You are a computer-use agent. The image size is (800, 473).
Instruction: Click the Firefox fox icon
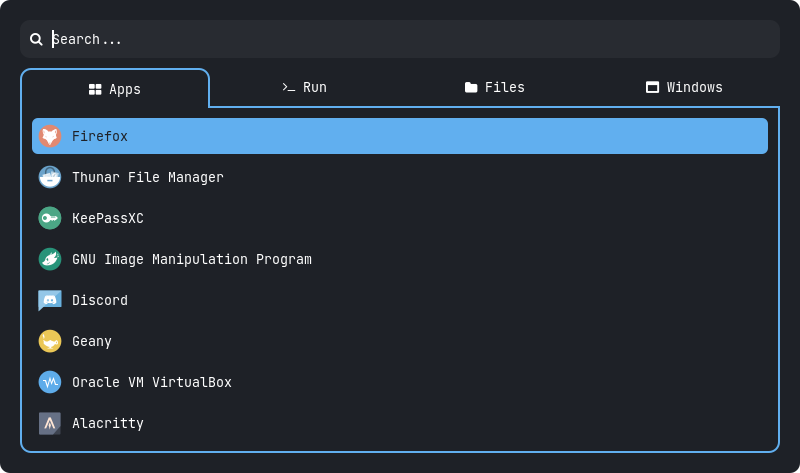50,136
